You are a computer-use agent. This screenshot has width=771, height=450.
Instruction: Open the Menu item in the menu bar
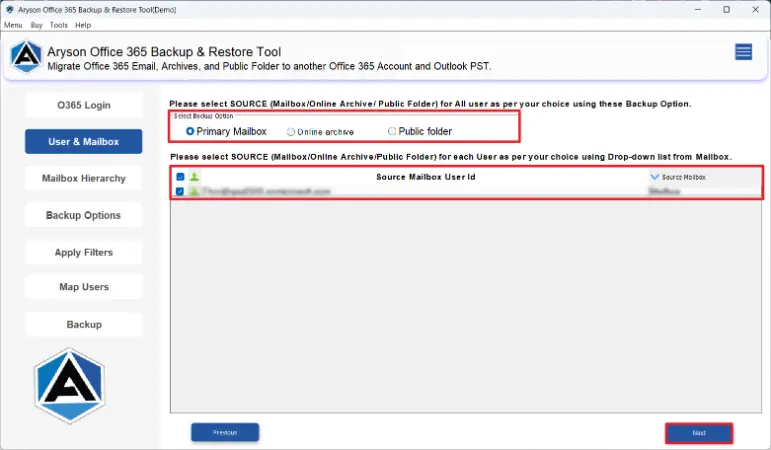13,25
